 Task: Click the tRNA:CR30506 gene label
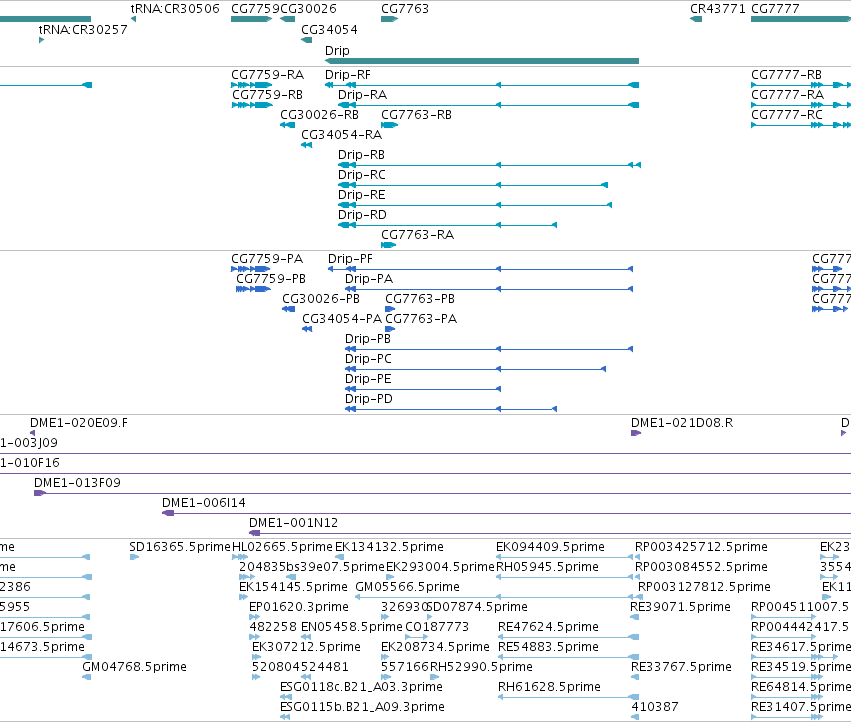pos(175,9)
